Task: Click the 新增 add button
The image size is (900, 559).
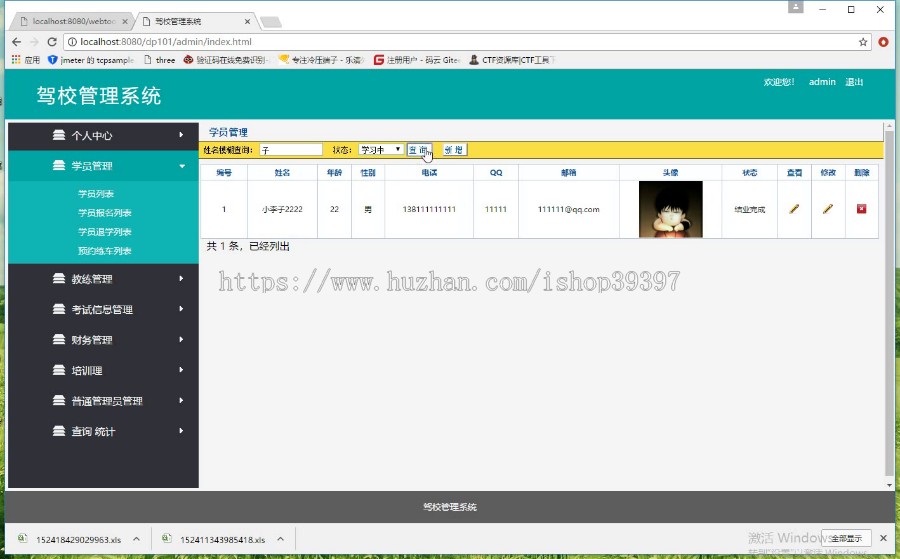Action: [x=455, y=150]
